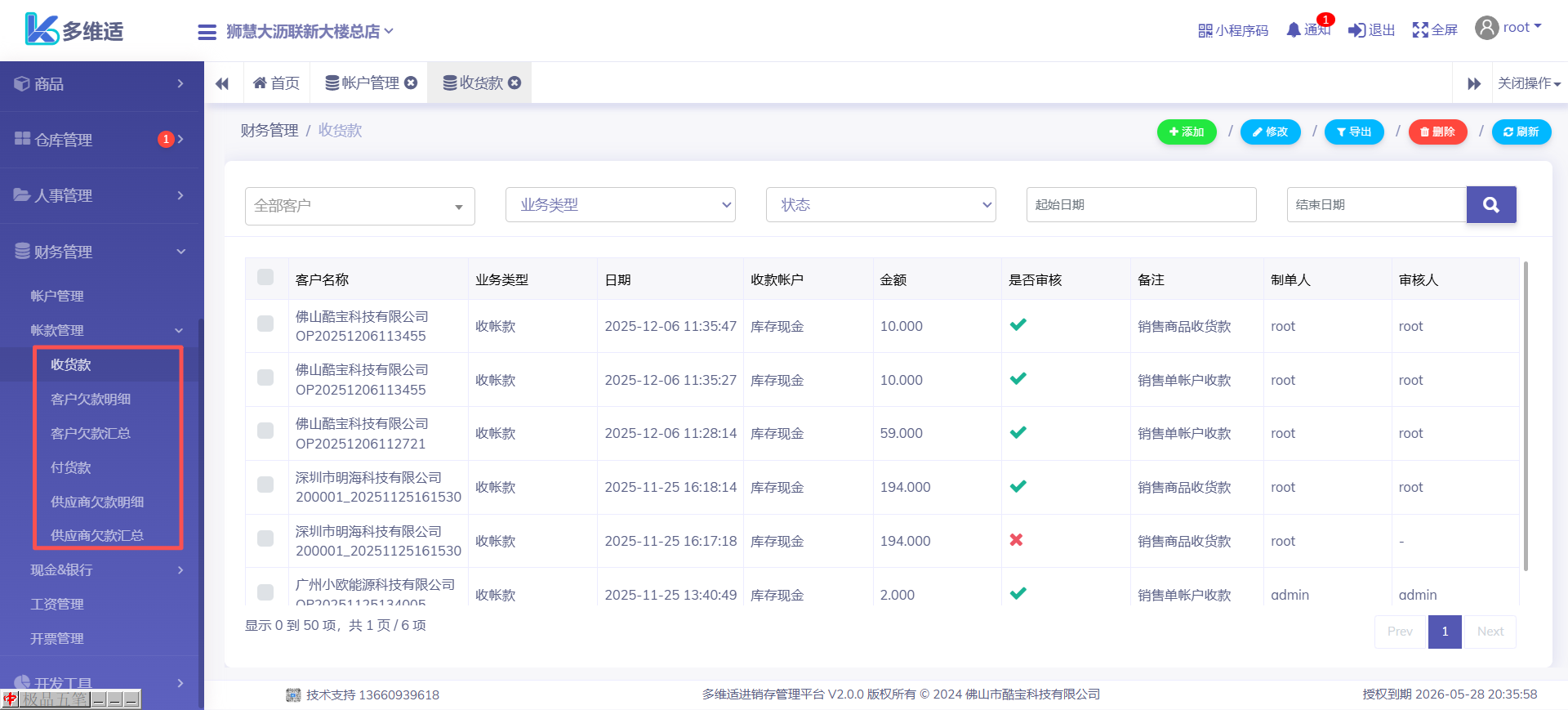
Task: Click the green 添加 button
Action: coord(1186,132)
